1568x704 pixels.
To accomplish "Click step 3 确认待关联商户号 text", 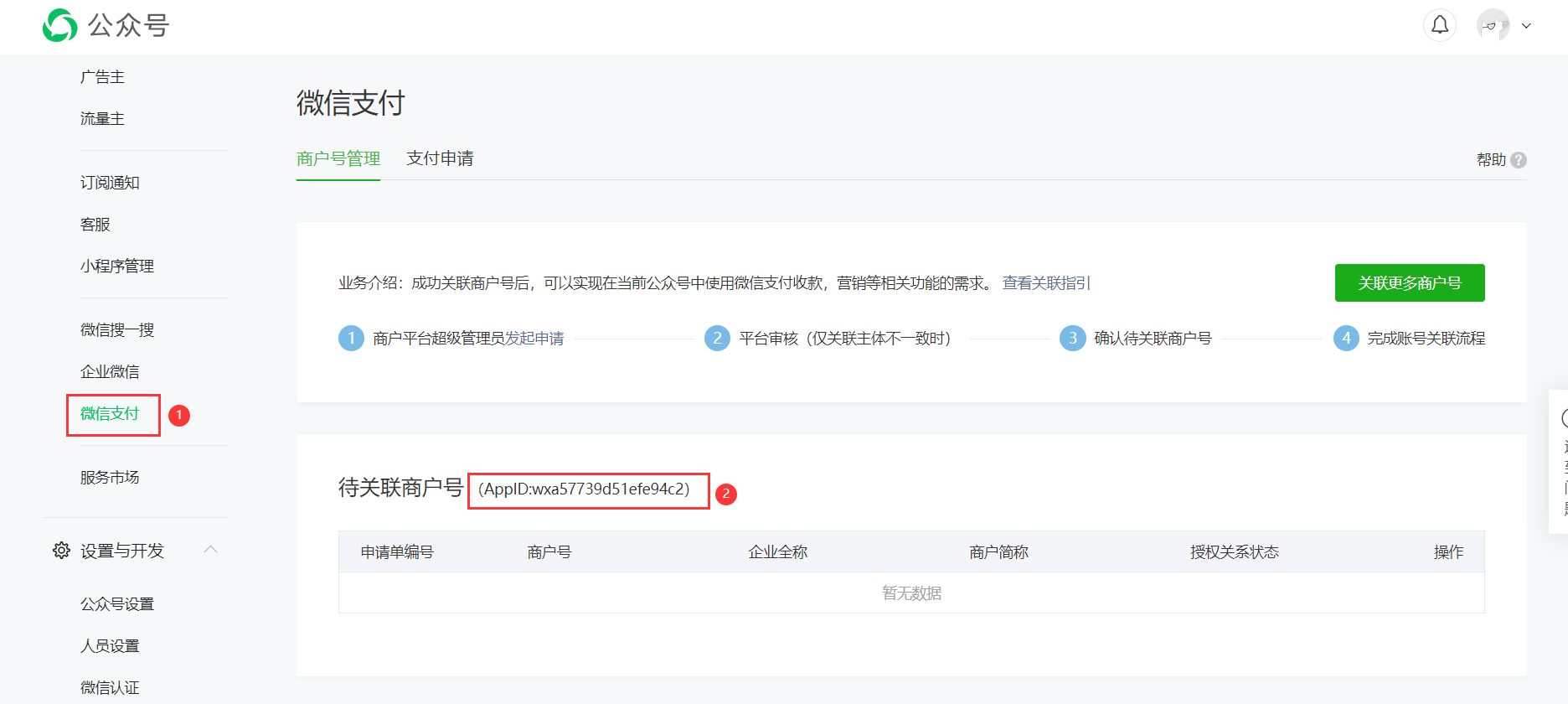I will point(1153,339).
